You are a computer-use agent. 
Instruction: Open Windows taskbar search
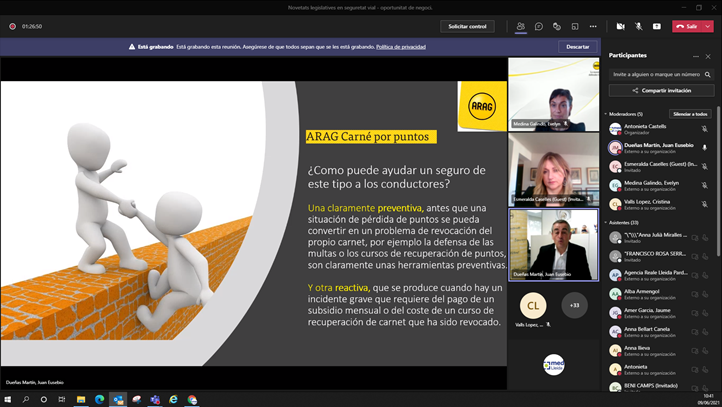pyautogui.click(x=26, y=399)
